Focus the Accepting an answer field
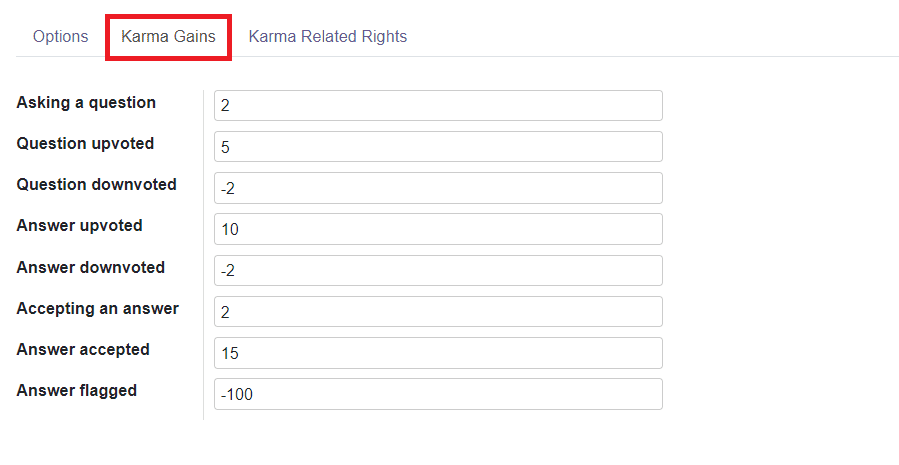 (x=438, y=311)
